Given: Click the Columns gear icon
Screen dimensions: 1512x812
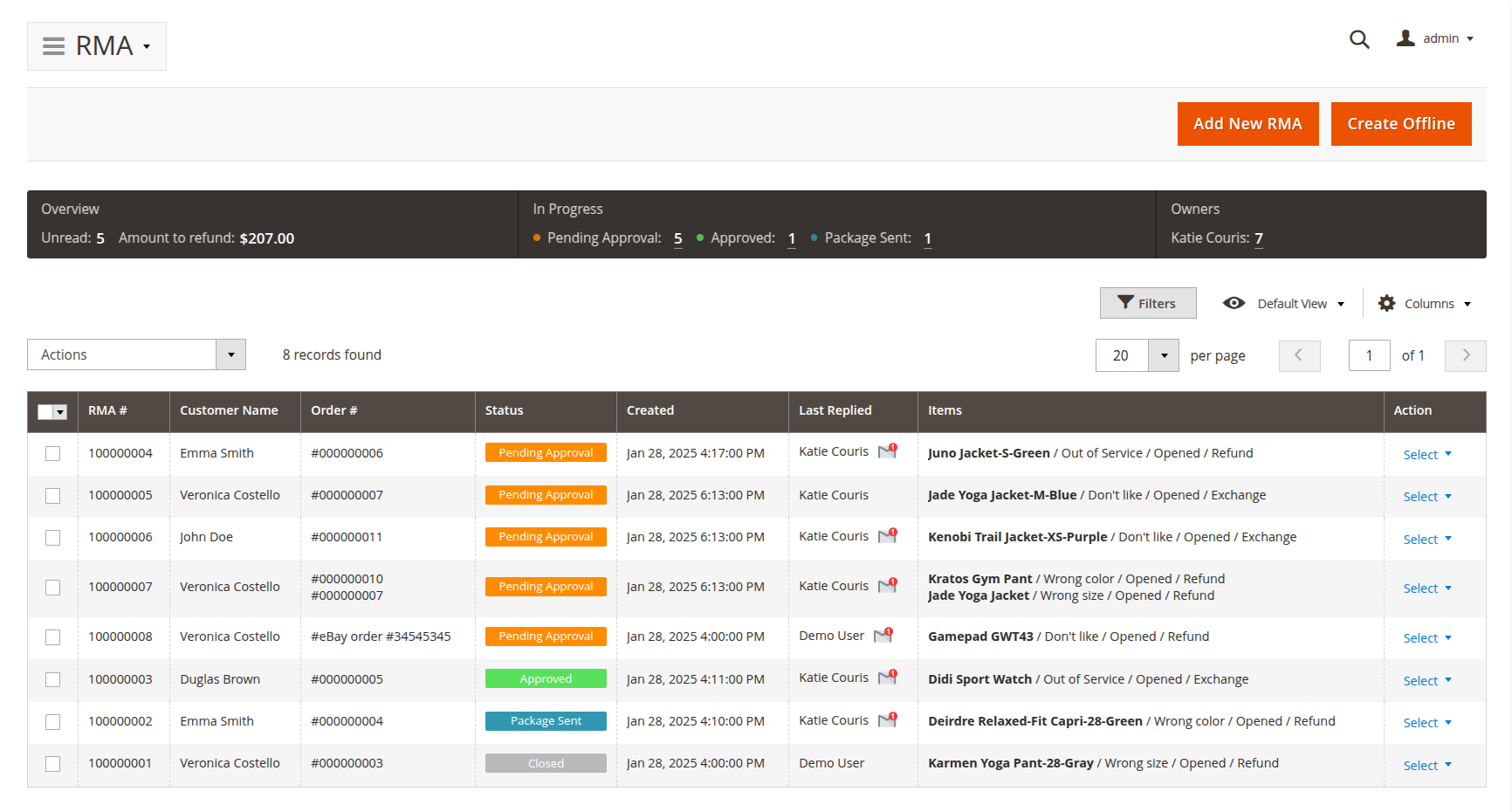Looking at the screenshot, I should 1386,304.
